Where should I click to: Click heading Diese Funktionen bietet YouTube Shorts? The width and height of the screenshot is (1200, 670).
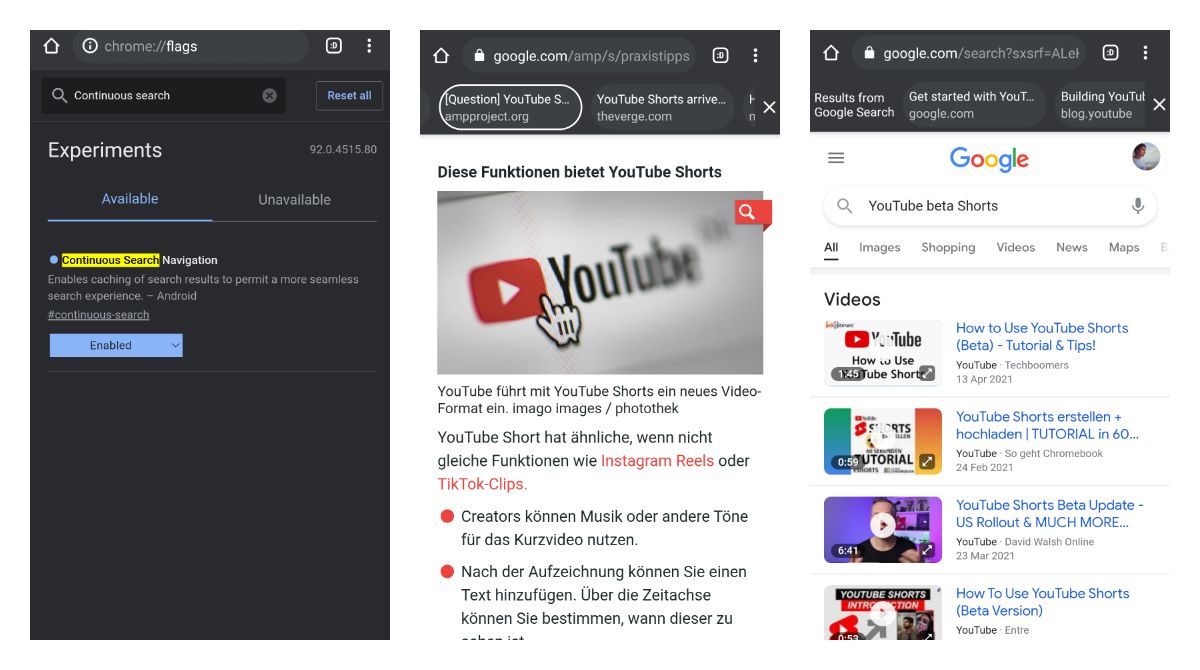tap(579, 172)
